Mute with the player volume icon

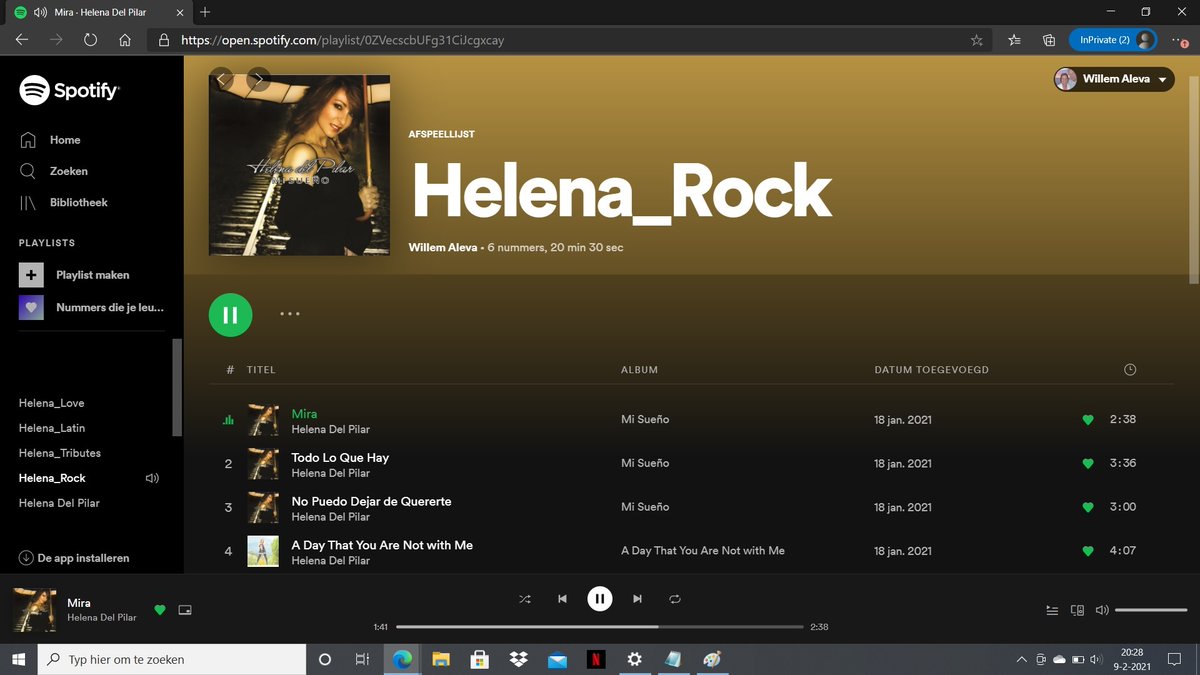pos(1102,610)
